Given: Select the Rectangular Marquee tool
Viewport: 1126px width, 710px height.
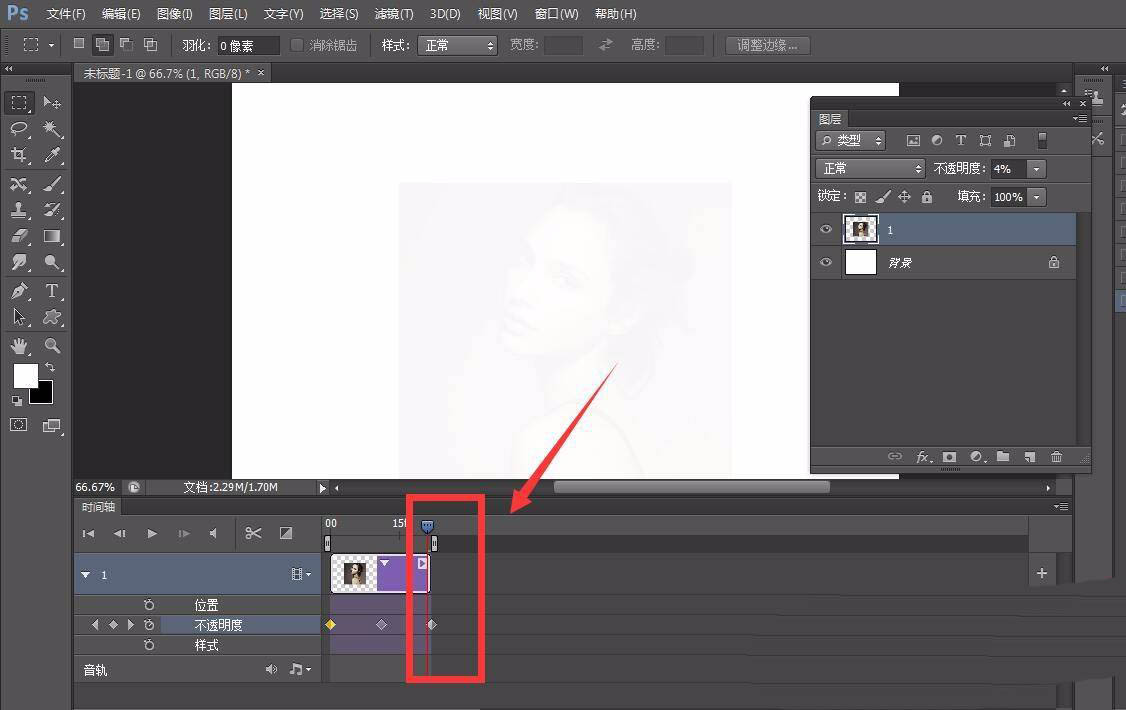Looking at the screenshot, I should [19, 103].
